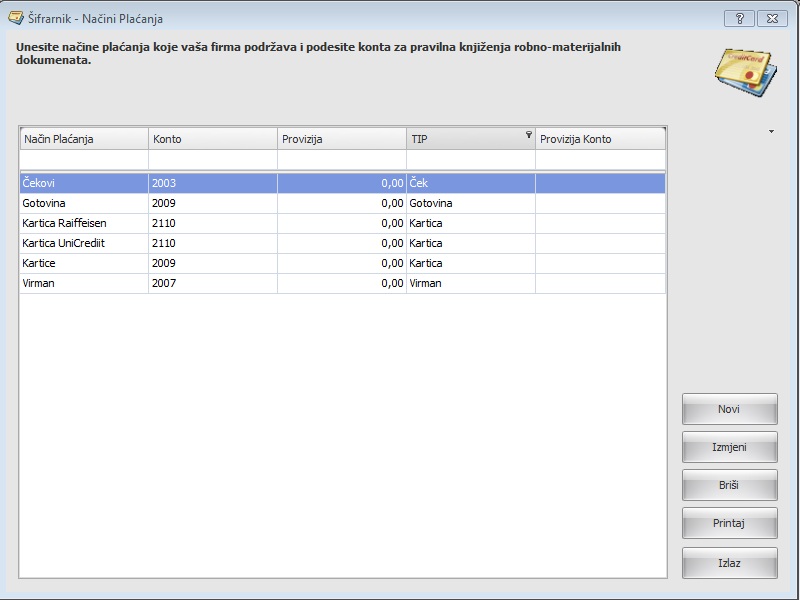Expand the small dropdown arrow below card icon
This screenshot has height=600, width=800.
[771, 132]
